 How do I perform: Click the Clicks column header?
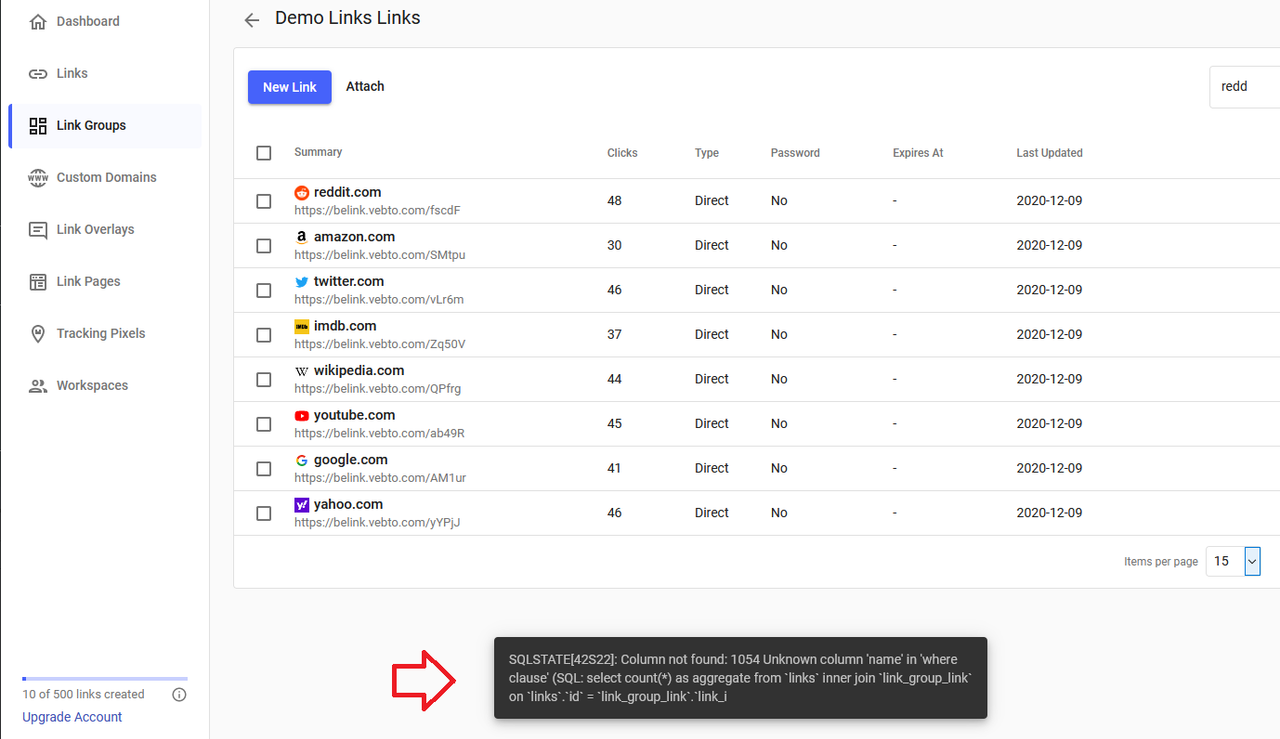coord(622,153)
